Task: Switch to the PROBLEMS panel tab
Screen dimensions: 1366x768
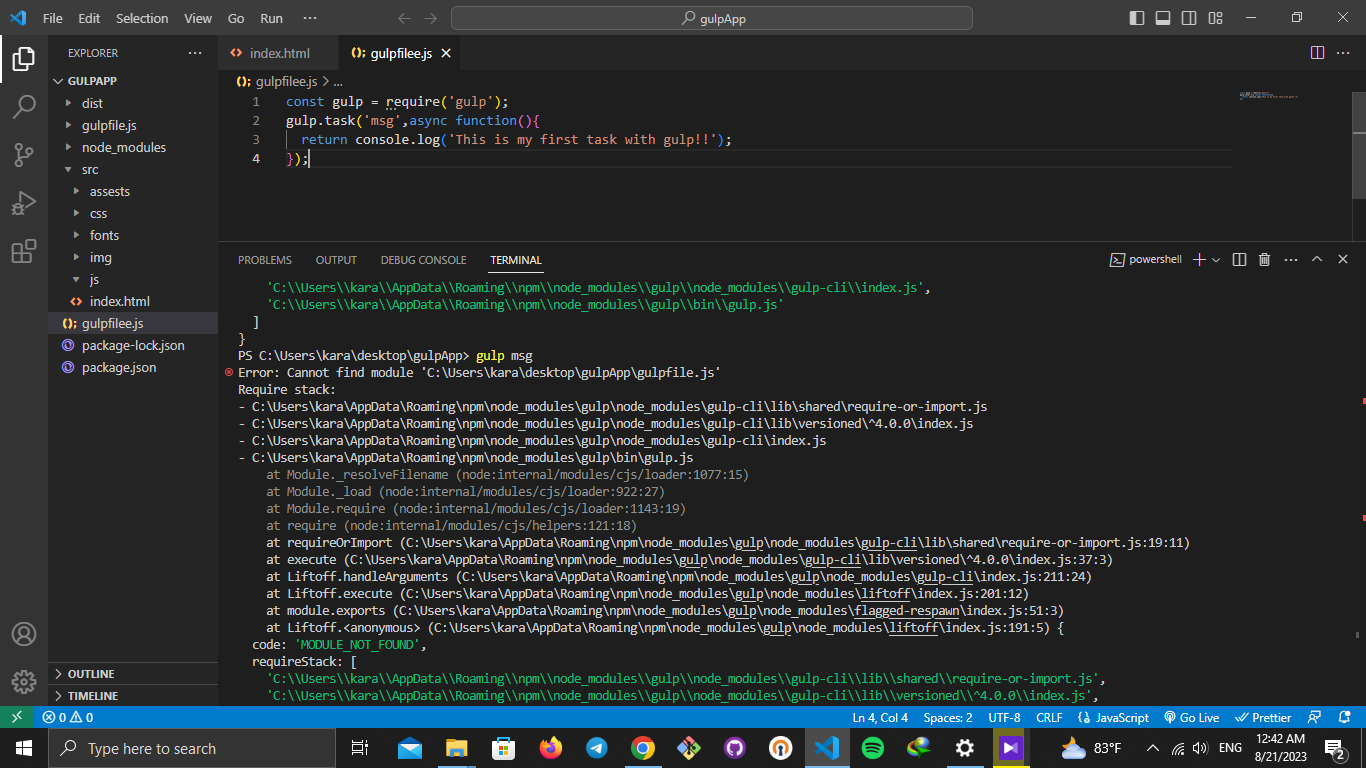Action: point(265,260)
